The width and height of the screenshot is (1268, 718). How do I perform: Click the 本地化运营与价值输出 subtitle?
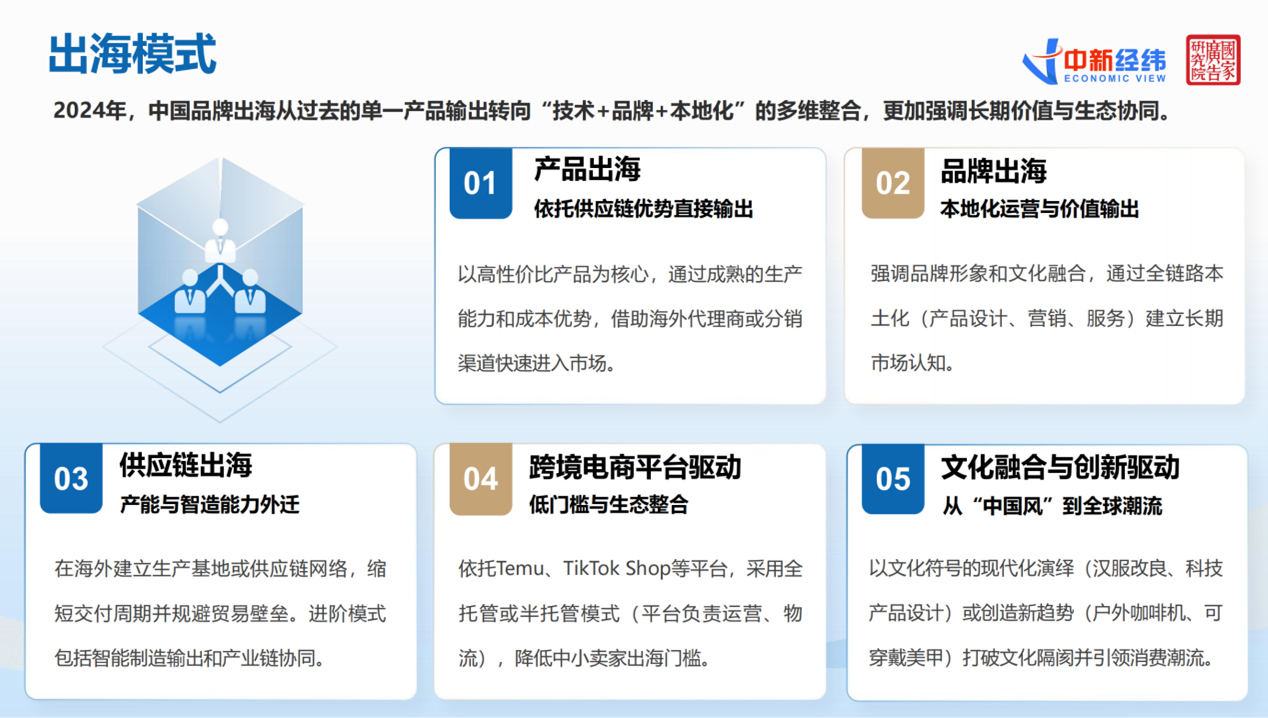coord(1040,209)
